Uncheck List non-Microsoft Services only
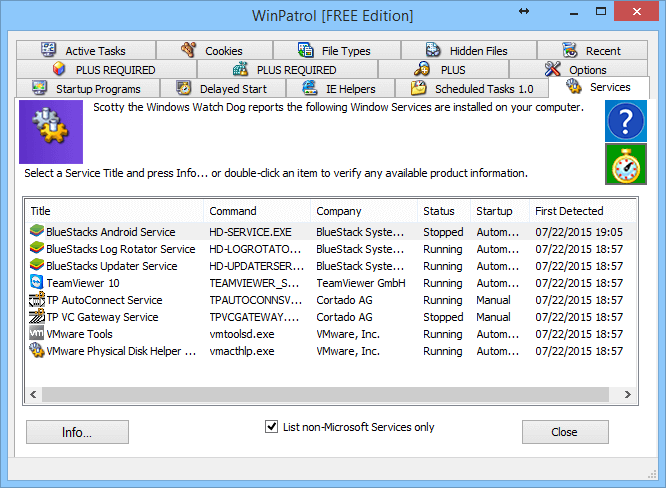Image resolution: width=666 pixels, height=488 pixels. point(271,427)
